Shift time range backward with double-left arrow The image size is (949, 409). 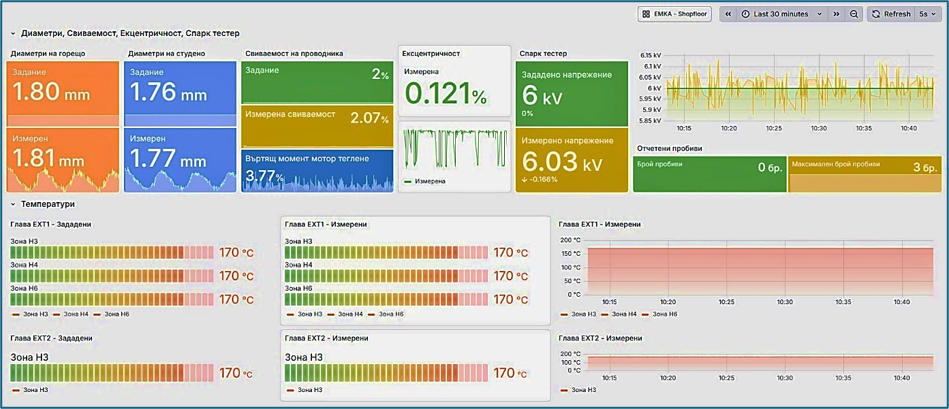(x=729, y=14)
